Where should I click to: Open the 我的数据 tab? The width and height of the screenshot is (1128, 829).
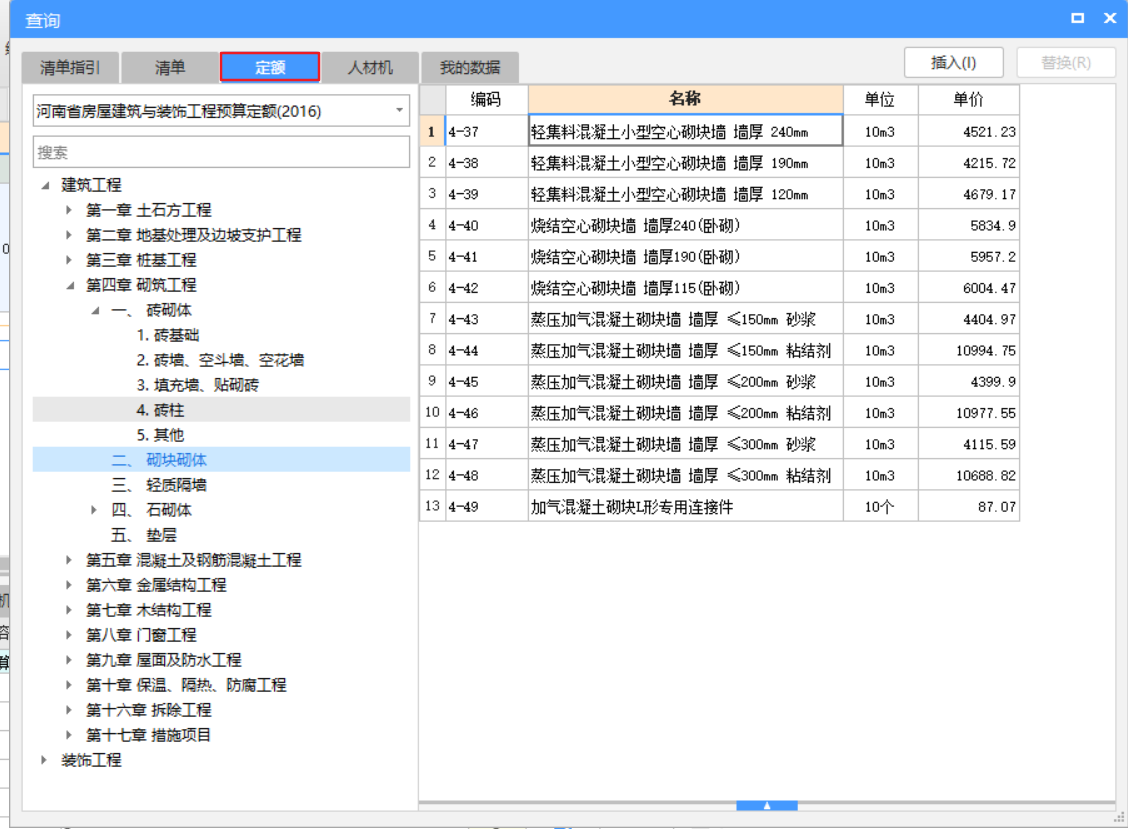(x=470, y=68)
